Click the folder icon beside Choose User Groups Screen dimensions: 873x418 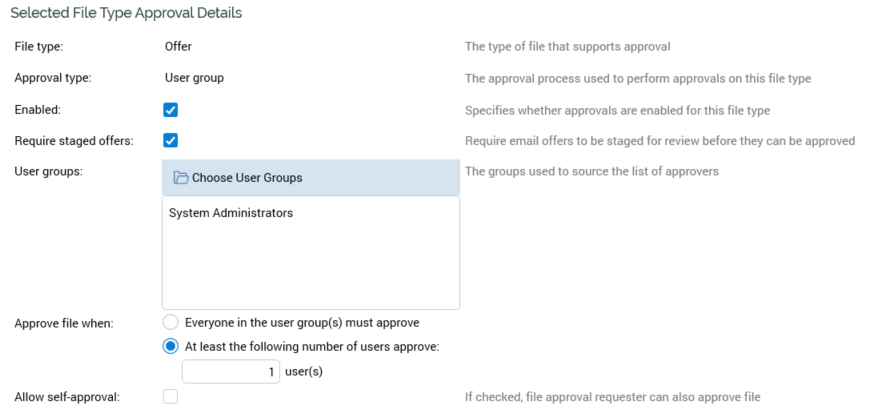181,178
